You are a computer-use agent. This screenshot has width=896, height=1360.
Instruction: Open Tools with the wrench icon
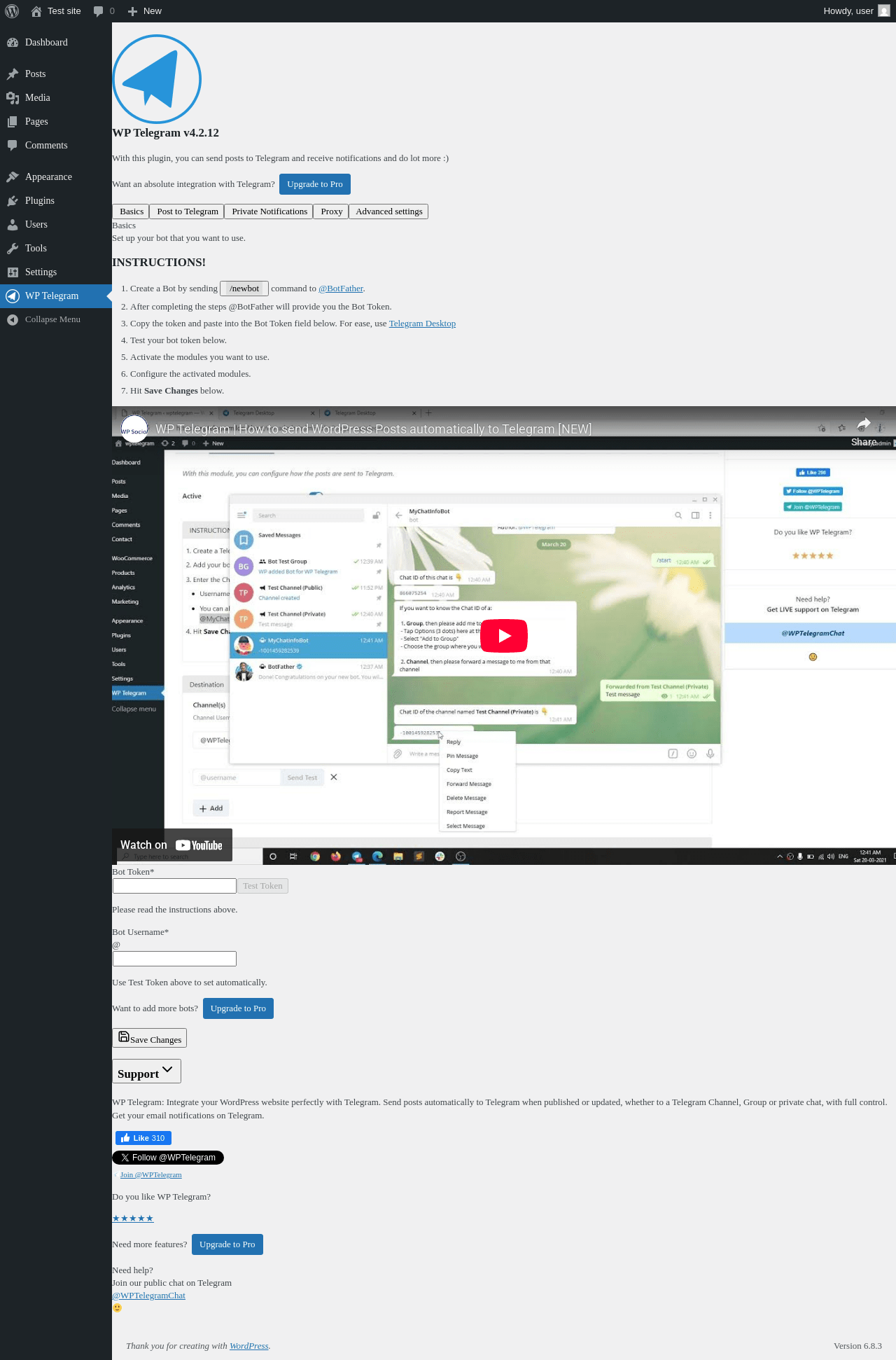(56, 249)
